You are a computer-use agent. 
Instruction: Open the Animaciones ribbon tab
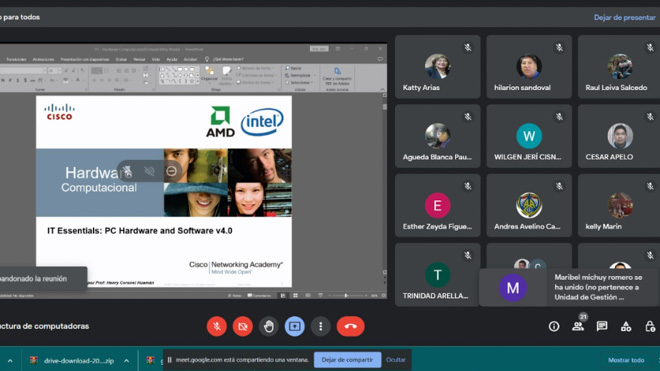[43, 59]
